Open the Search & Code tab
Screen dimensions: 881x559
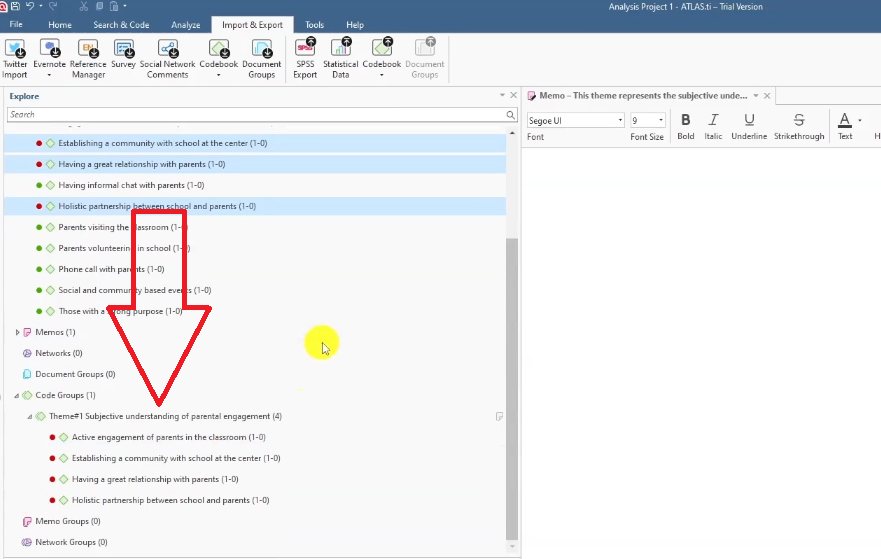[x=121, y=24]
